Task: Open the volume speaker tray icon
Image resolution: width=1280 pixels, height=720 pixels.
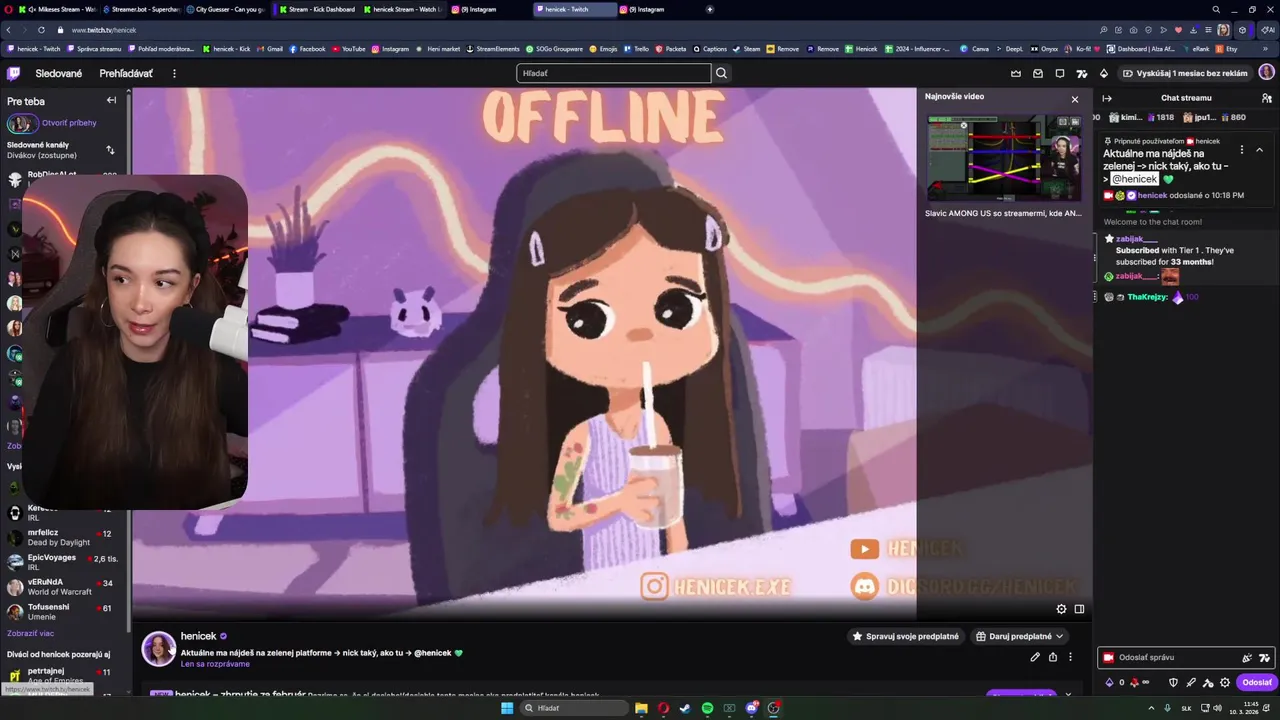Action: click(1215, 708)
